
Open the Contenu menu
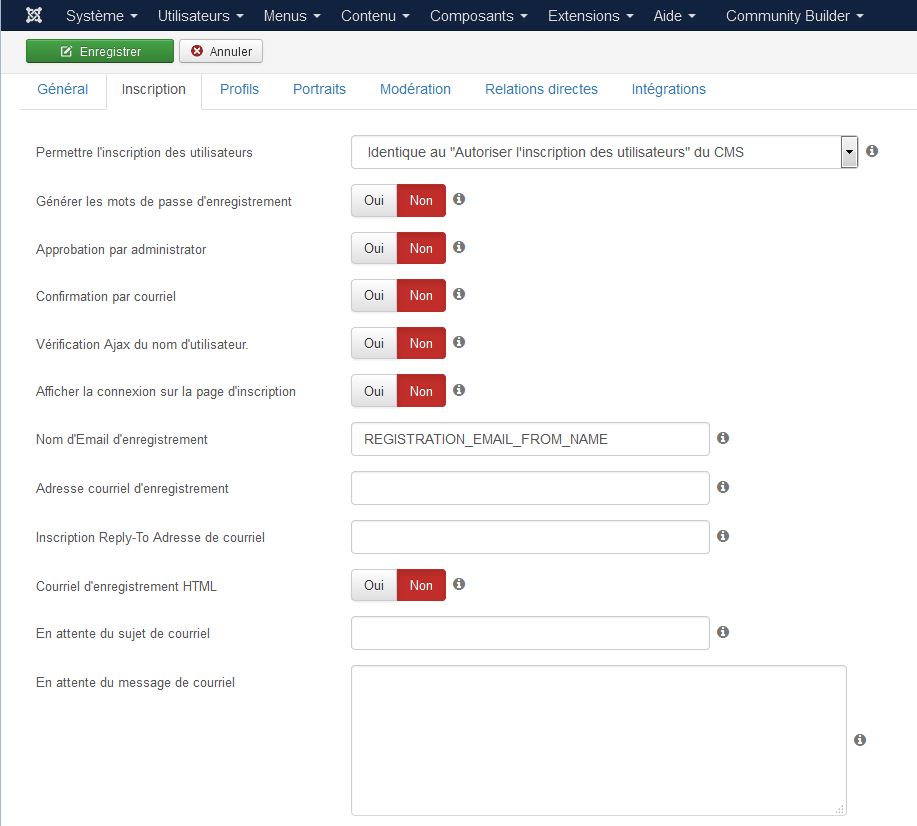(x=375, y=16)
